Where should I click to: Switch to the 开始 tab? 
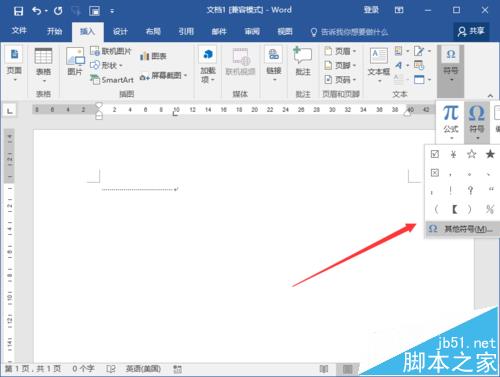(54, 31)
